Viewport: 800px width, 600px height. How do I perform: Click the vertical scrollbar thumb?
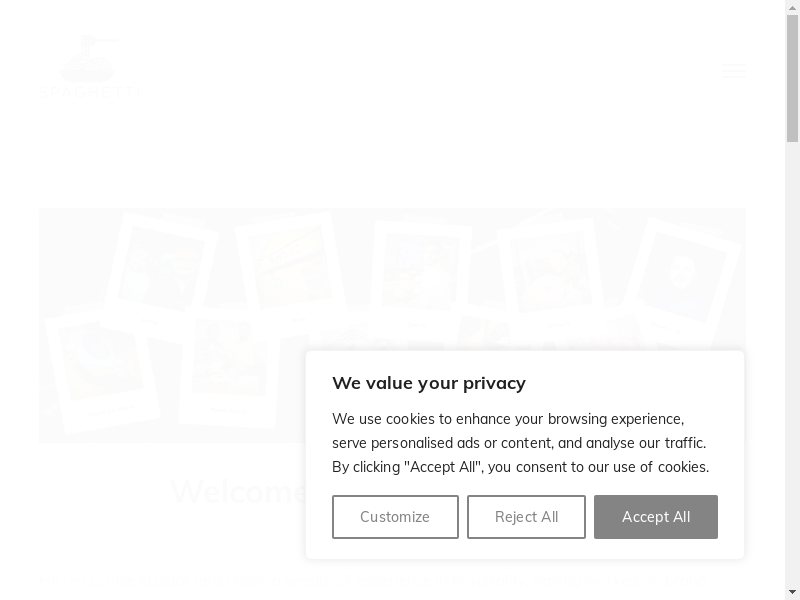coord(792,80)
